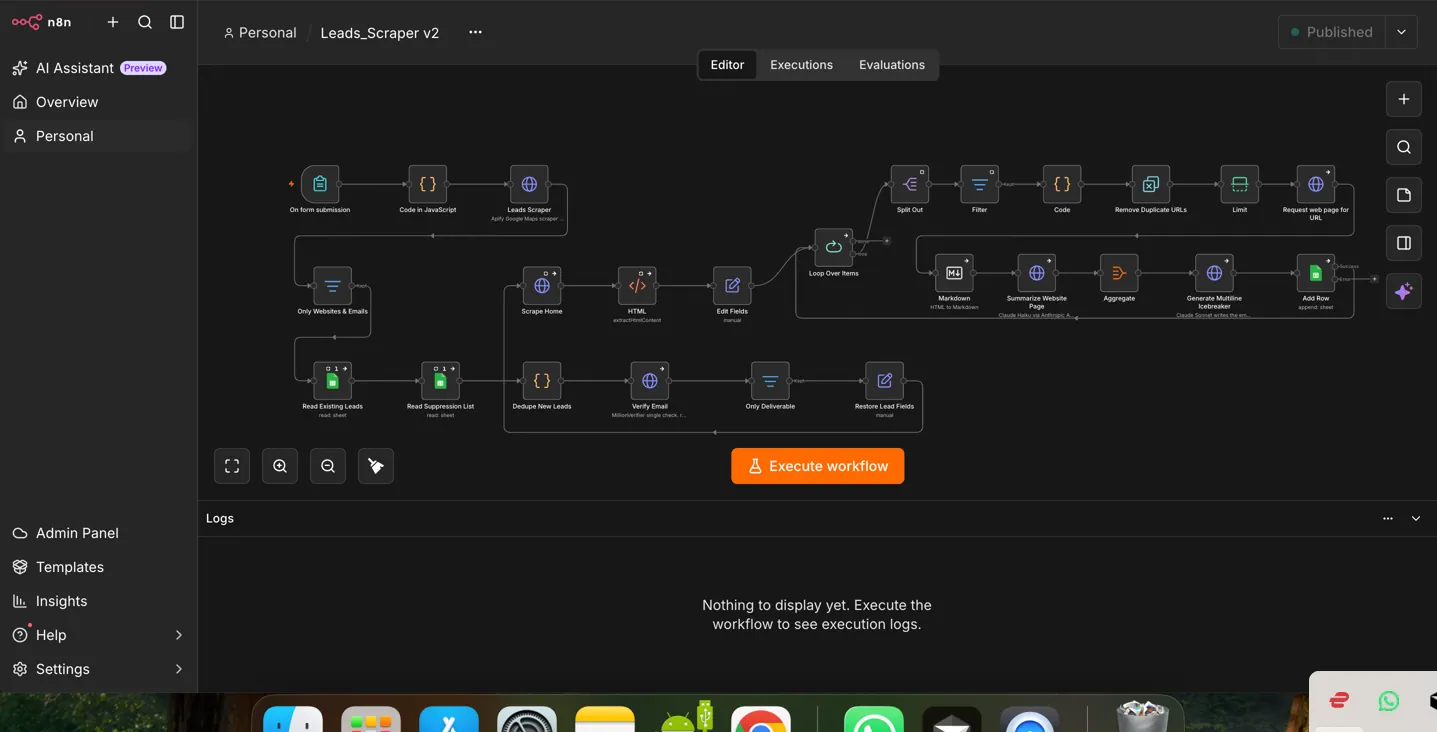1437x732 pixels.
Task: Open canvas search magnifier button
Action: [1404, 147]
